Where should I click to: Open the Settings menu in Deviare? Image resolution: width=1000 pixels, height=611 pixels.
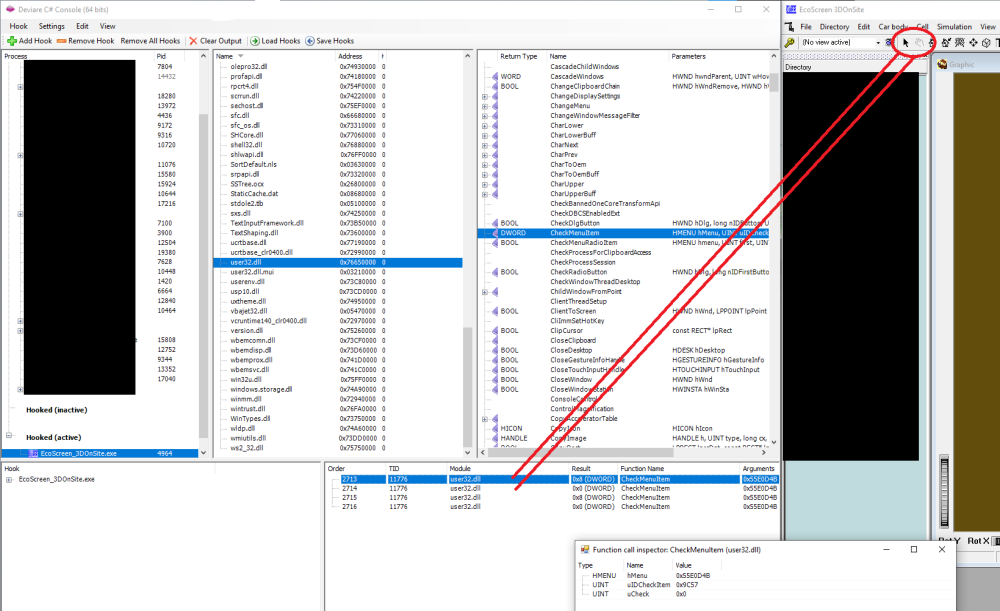(x=52, y=26)
